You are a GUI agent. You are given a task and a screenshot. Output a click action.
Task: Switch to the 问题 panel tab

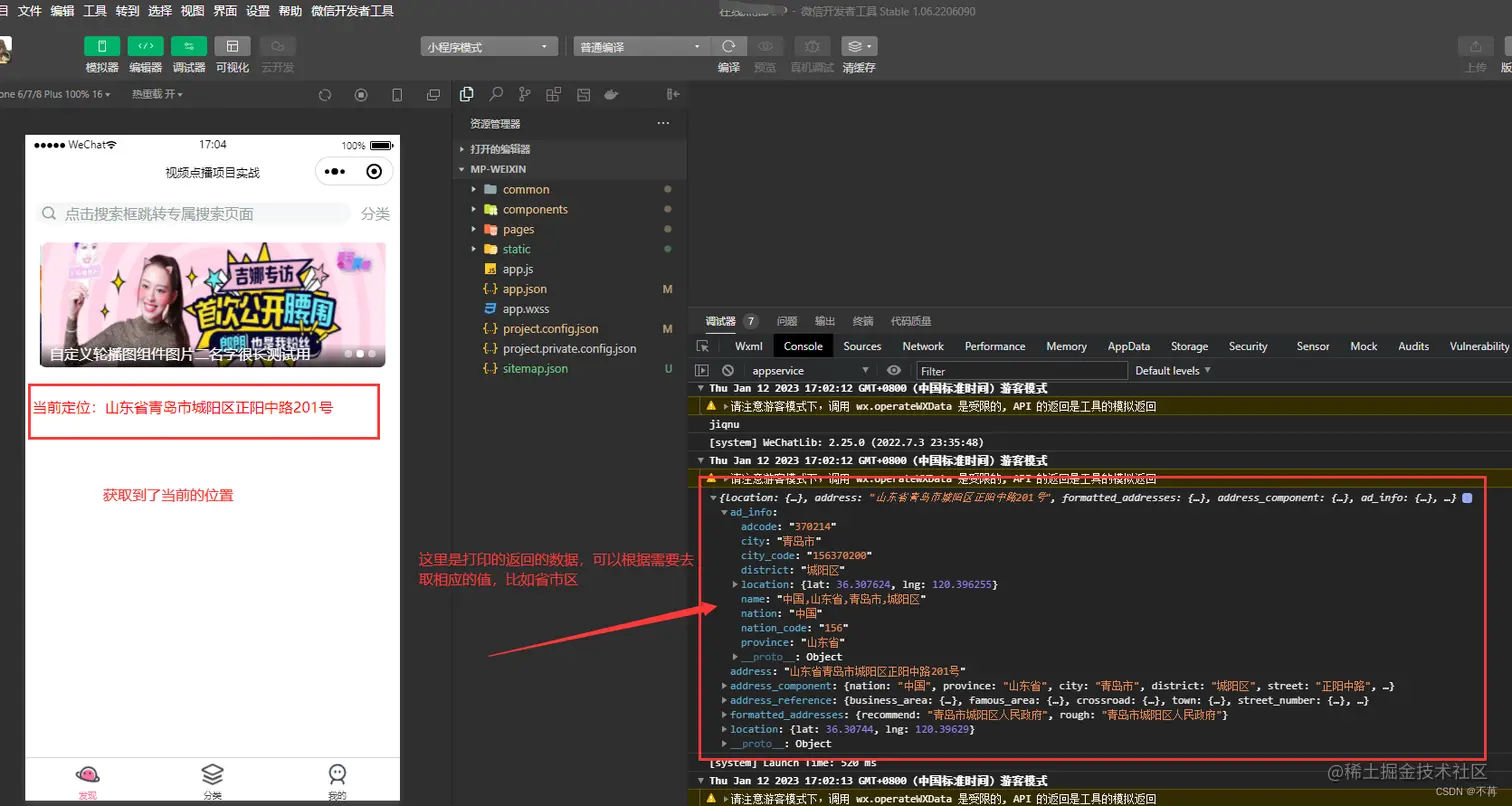[787, 321]
